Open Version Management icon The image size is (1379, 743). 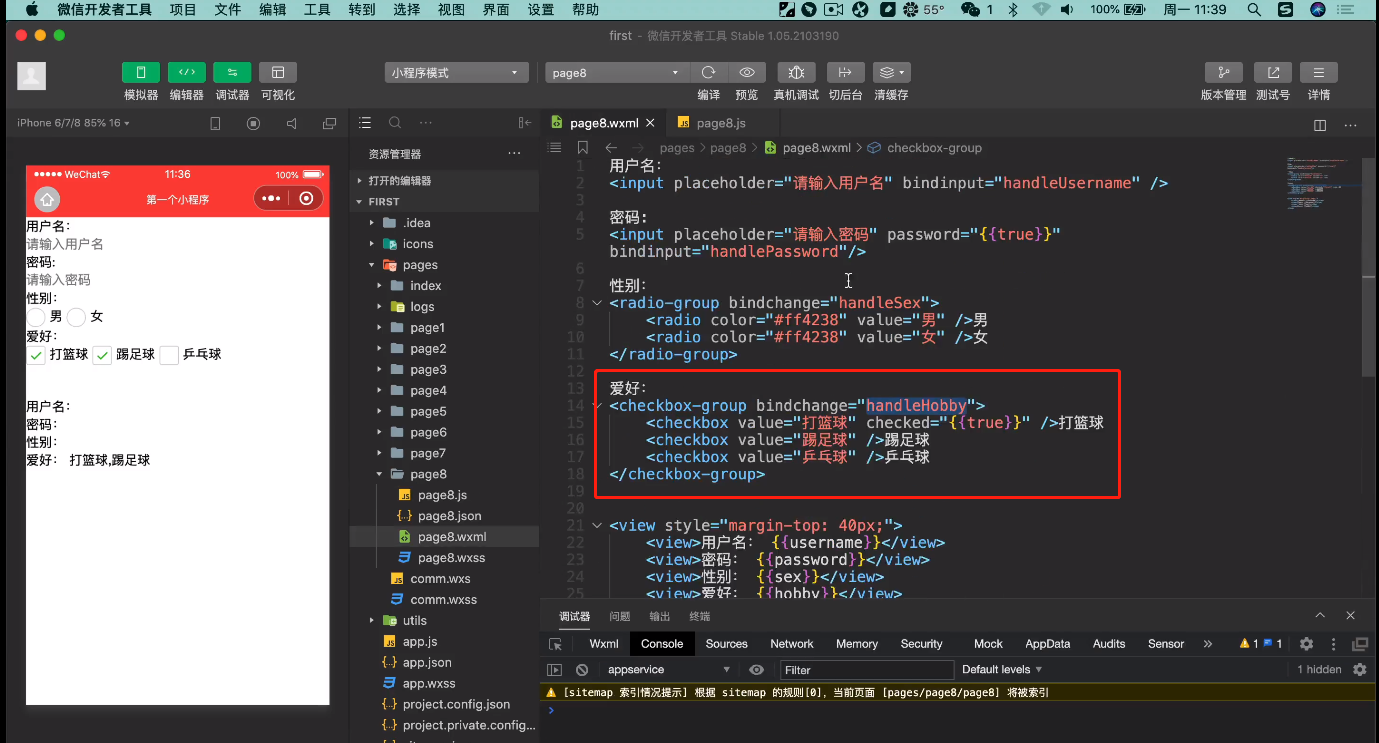coord(1222,73)
